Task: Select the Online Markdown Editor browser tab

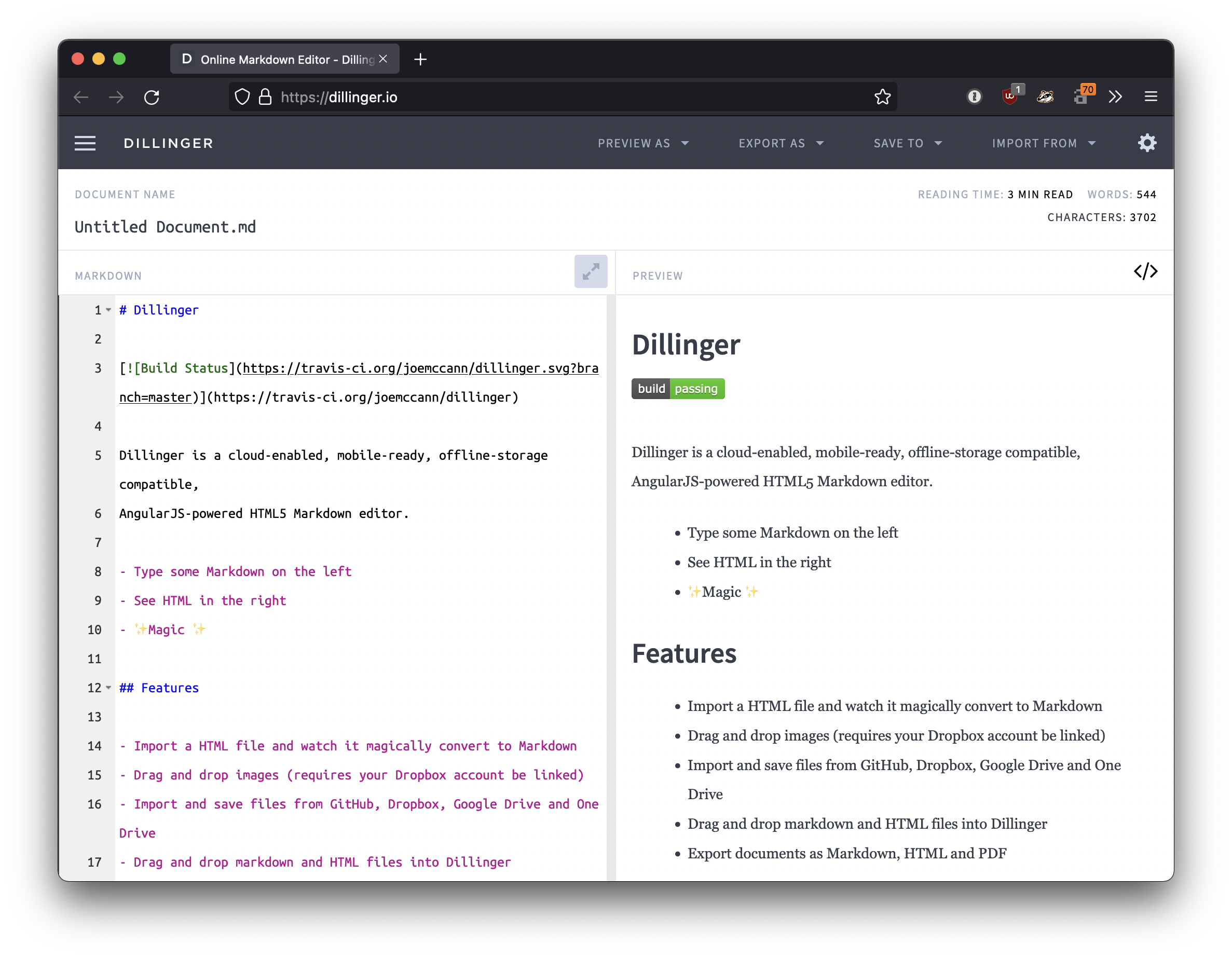Action: [x=277, y=59]
